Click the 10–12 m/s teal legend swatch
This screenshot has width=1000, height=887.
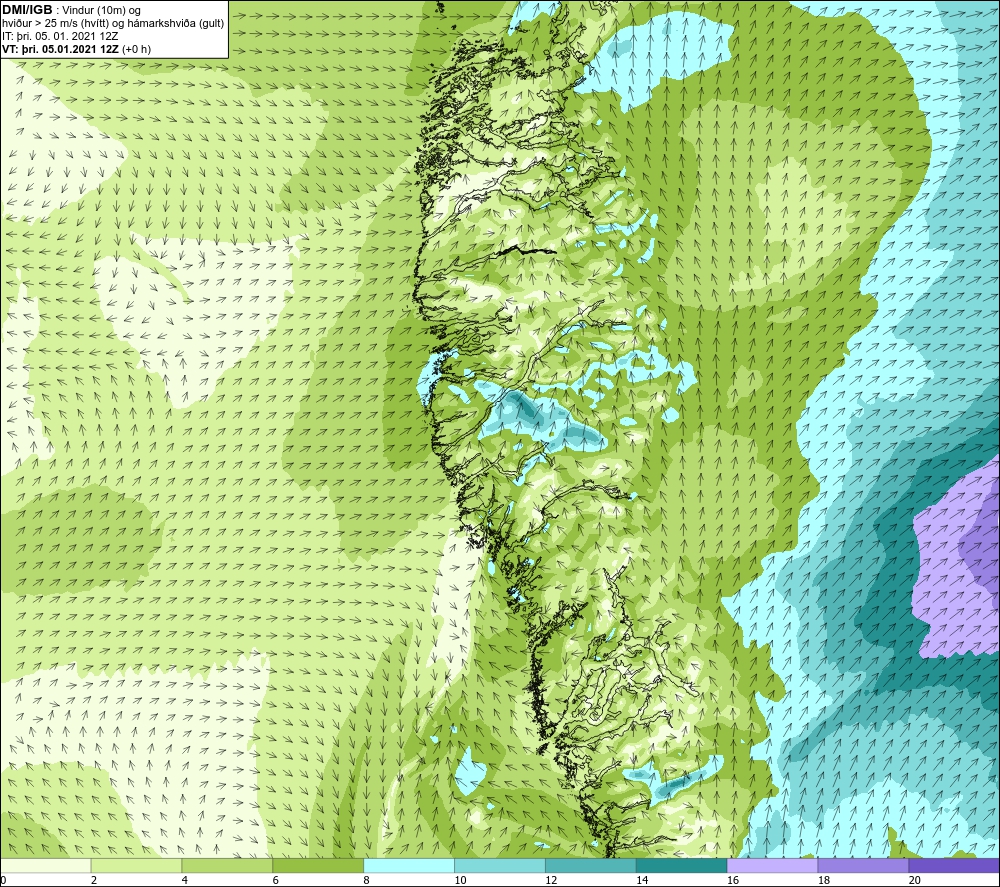[499, 865]
